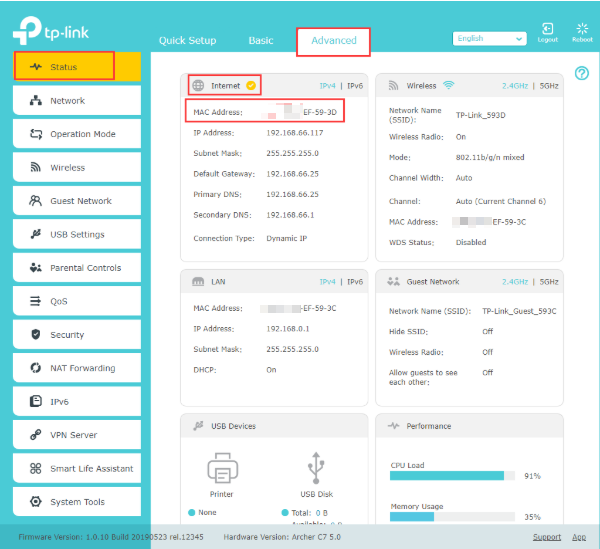
Task: Click the App link in footer
Action: (x=579, y=537)
